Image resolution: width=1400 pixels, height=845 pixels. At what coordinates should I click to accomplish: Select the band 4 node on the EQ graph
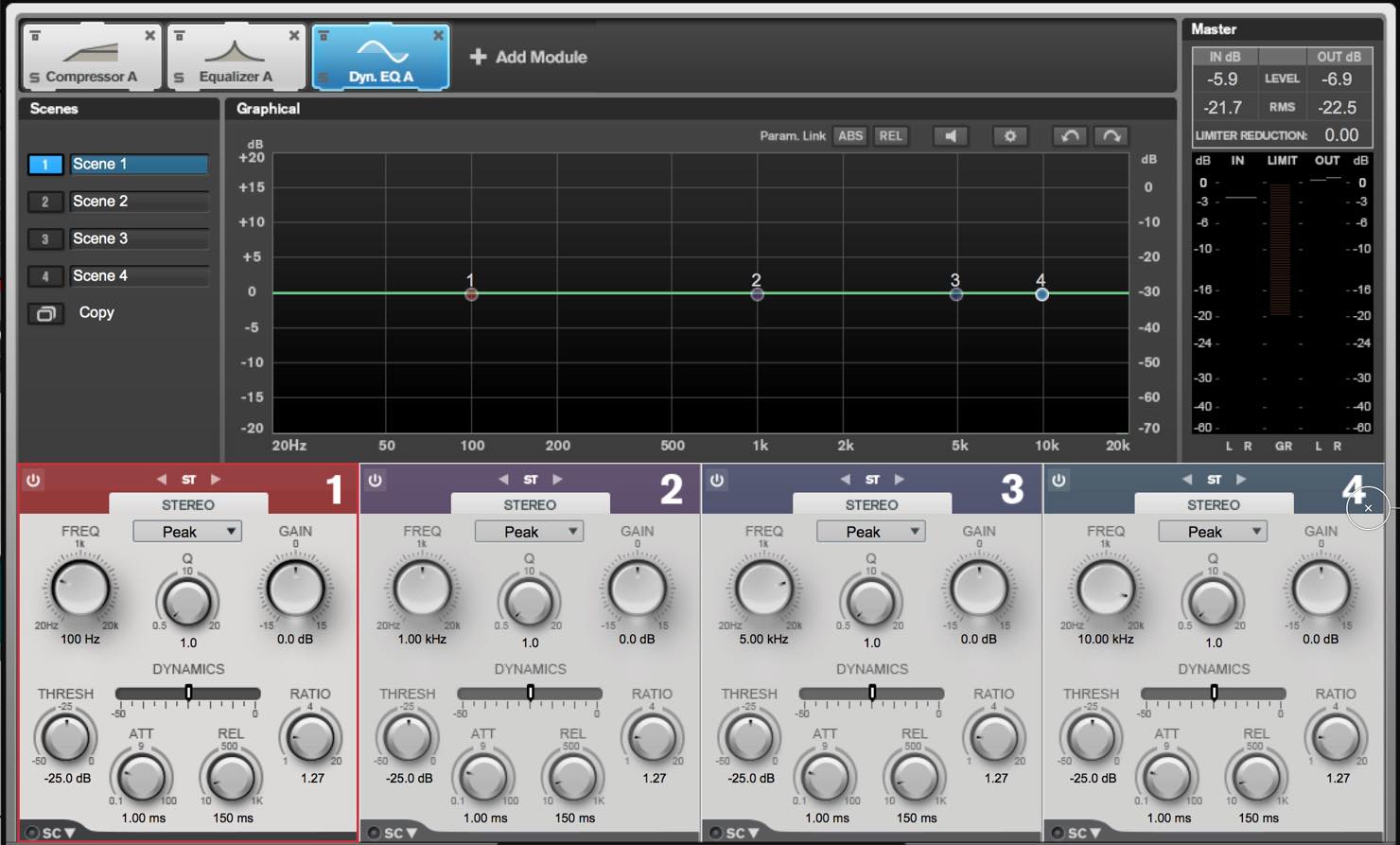point(1041,294)
